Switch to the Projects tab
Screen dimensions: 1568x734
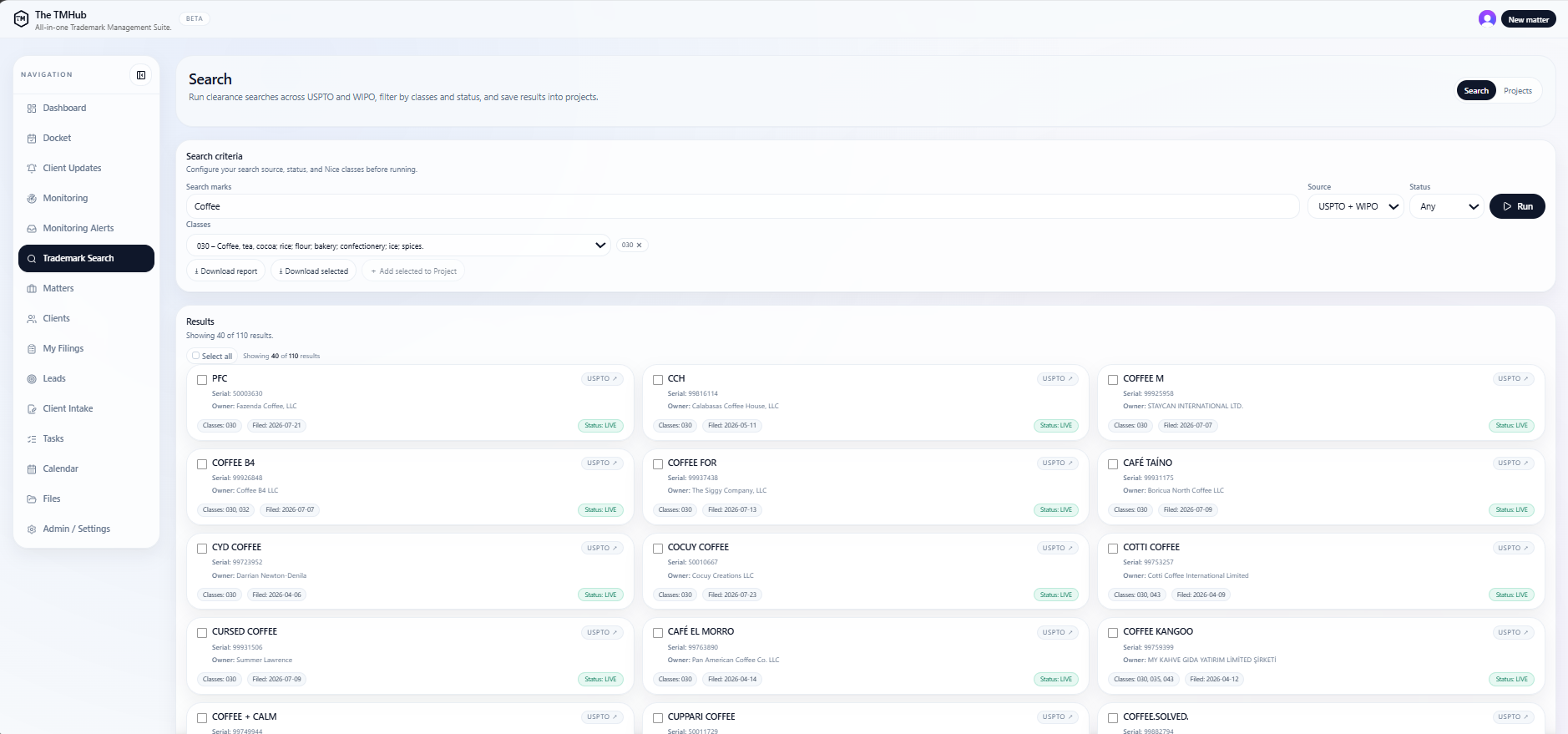[x=1518, y=91]
